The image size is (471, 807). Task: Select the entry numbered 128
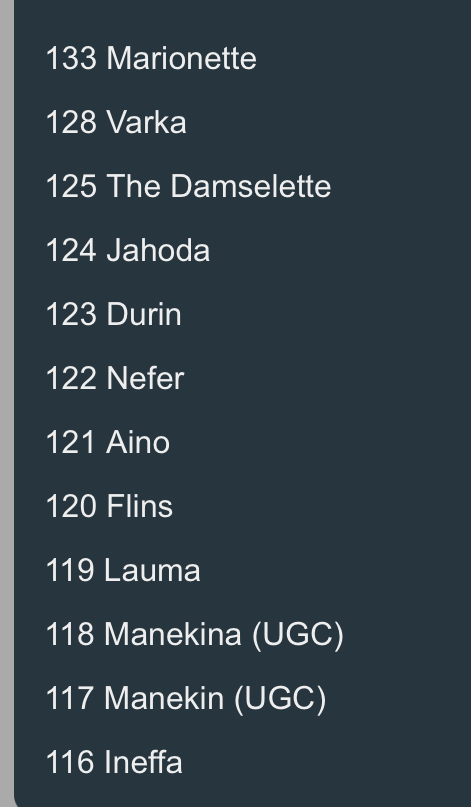pyautogui.click(x=243, y=122)
